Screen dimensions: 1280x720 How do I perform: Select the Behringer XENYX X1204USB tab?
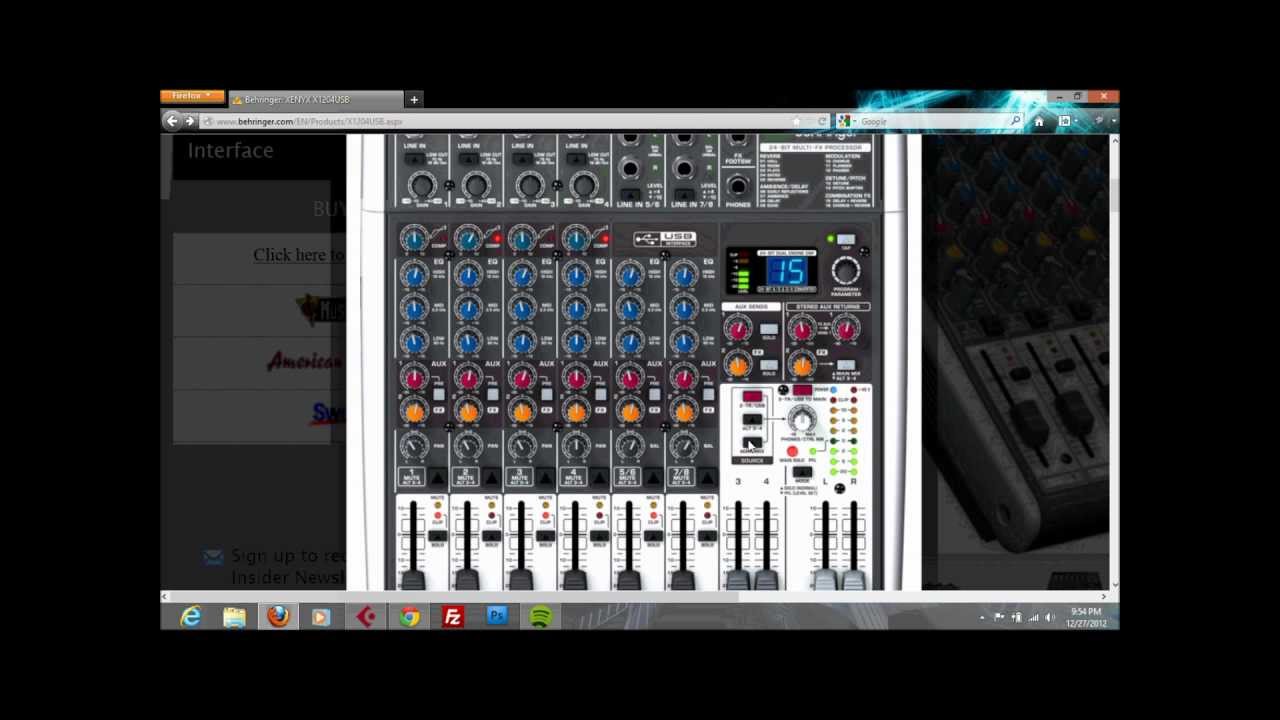(x=315, y=99)
